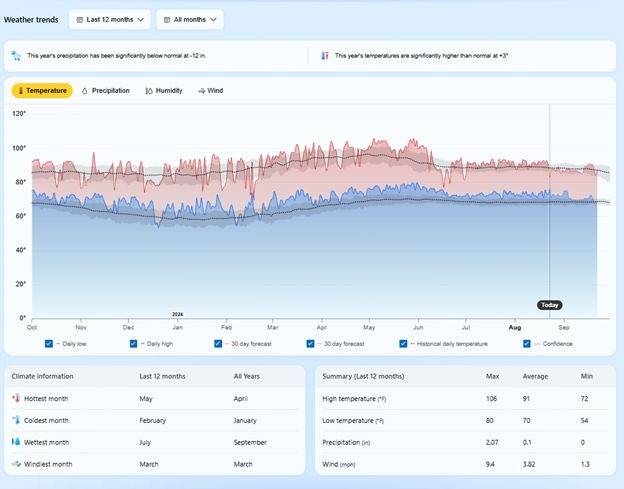The image size is (624, 489).
Task: Open the Wind tab
Action: (x=210, y=91)
